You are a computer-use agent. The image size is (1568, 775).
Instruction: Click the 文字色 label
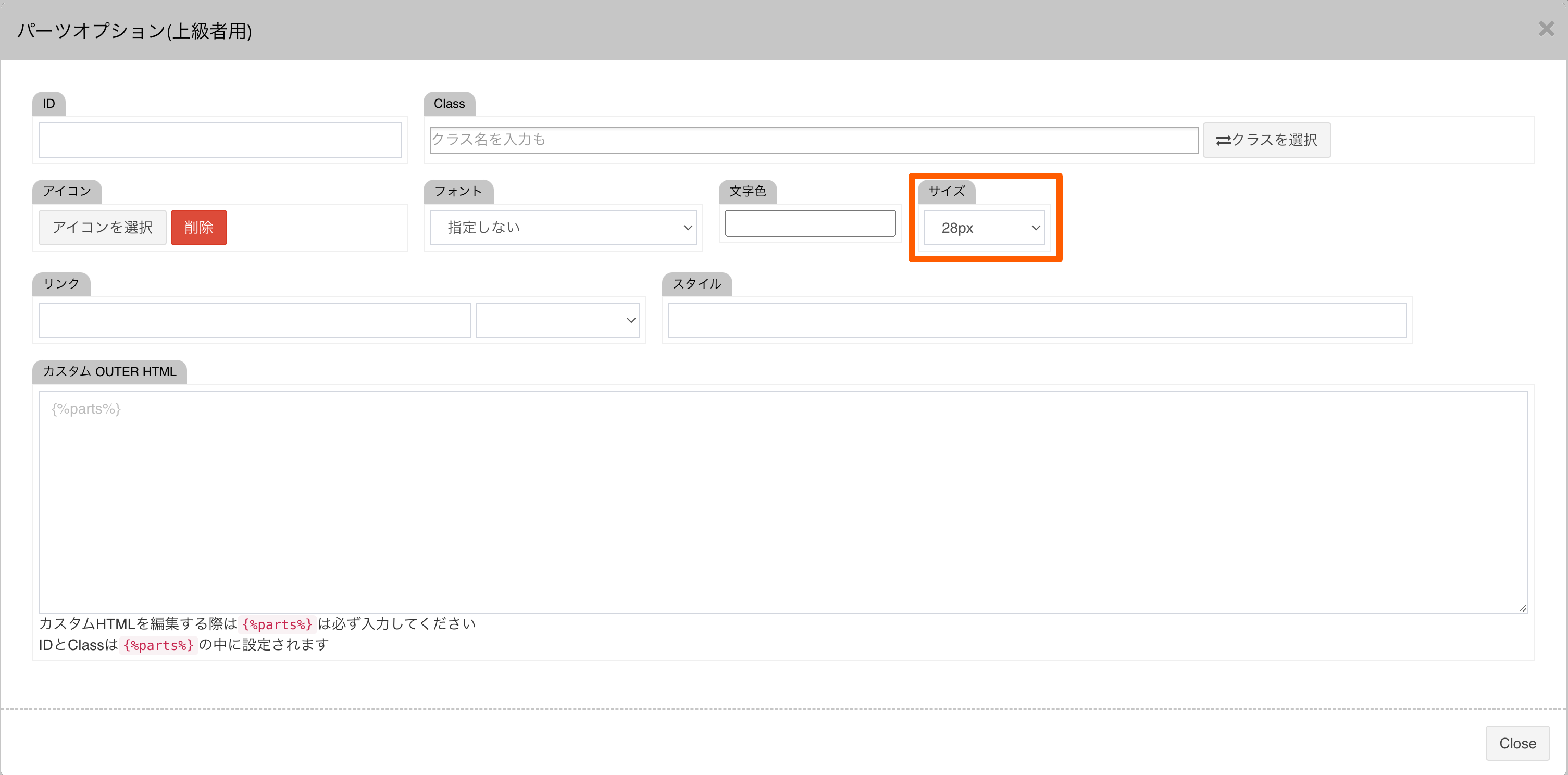748,192
